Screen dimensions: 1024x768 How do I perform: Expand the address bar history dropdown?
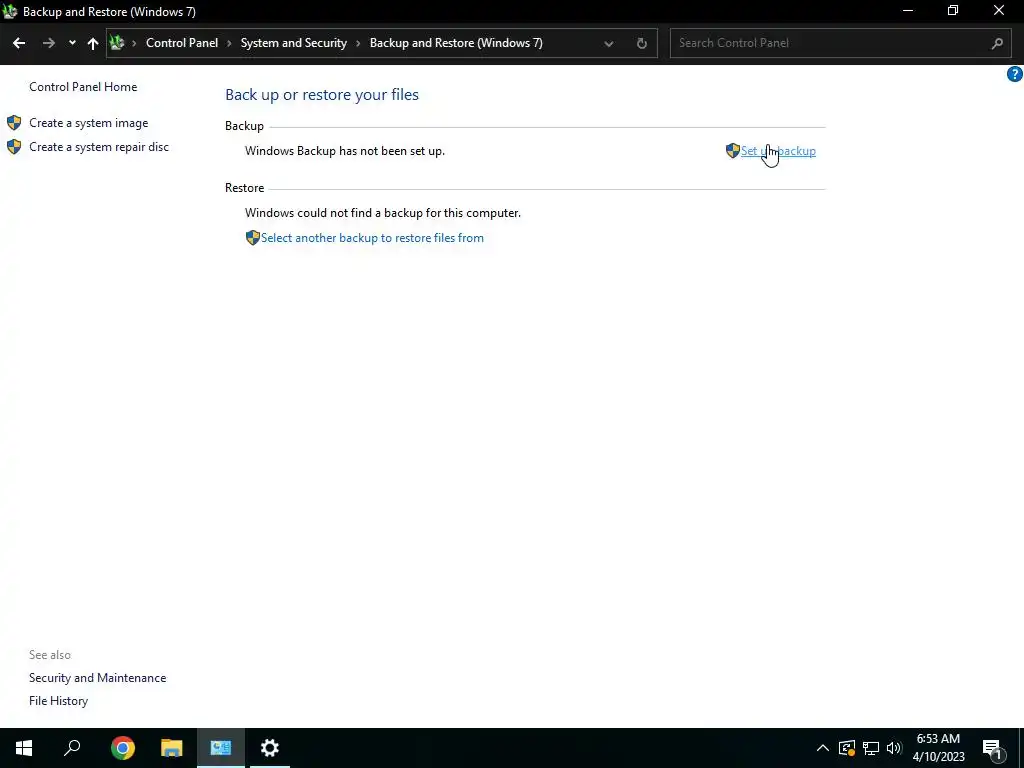[x=609, y=44]
